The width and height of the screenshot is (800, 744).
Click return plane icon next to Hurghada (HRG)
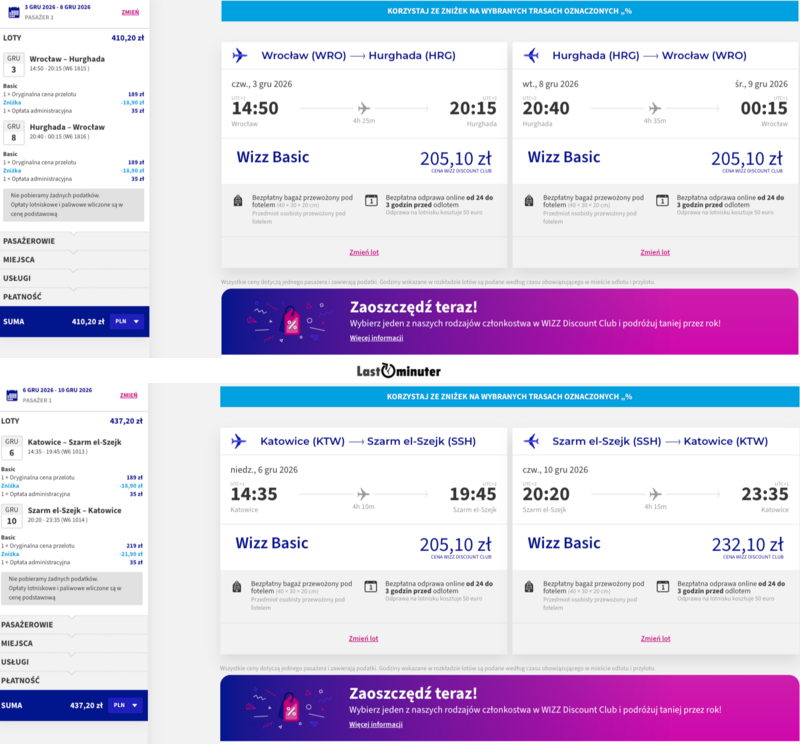tap(531, 55)
